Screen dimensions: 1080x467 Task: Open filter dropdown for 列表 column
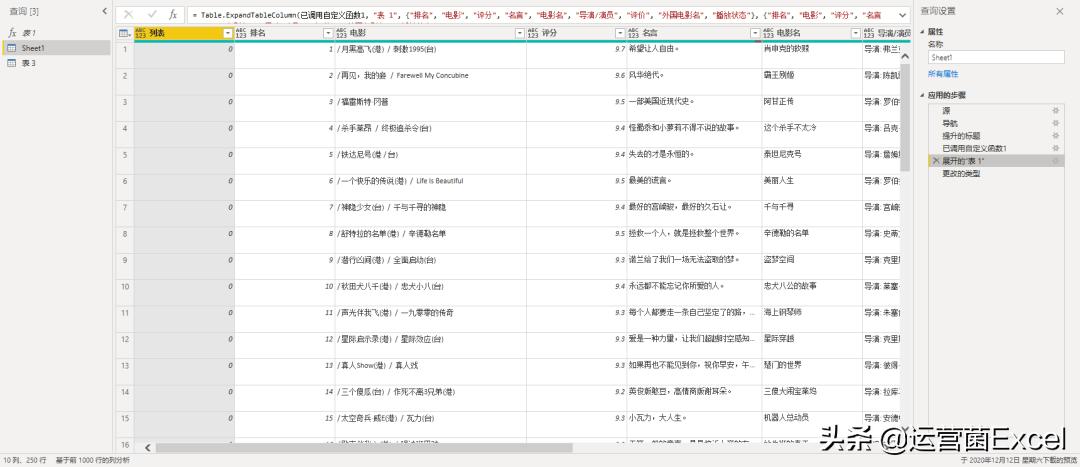228,33
